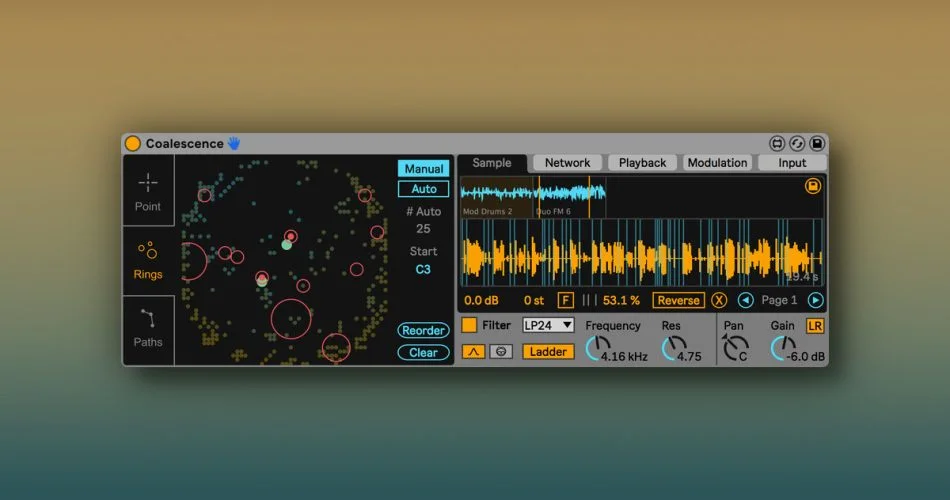This screenshot has height=500, width=950.
Task: Click the Page 1 label
Action: click(779, 300)
